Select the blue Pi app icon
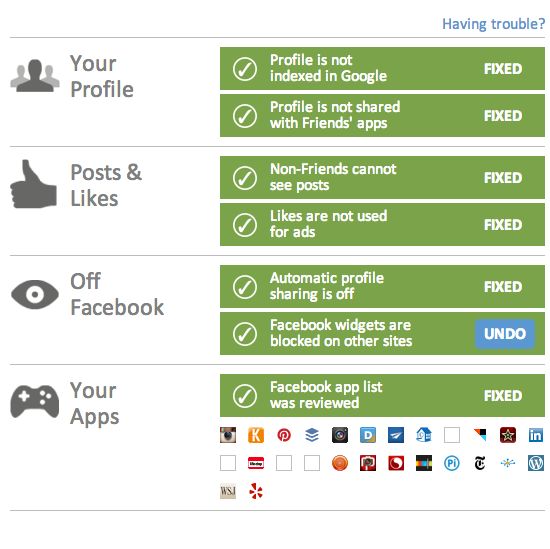The height and width of the screenshot is (549, 550). coord(452,463)
